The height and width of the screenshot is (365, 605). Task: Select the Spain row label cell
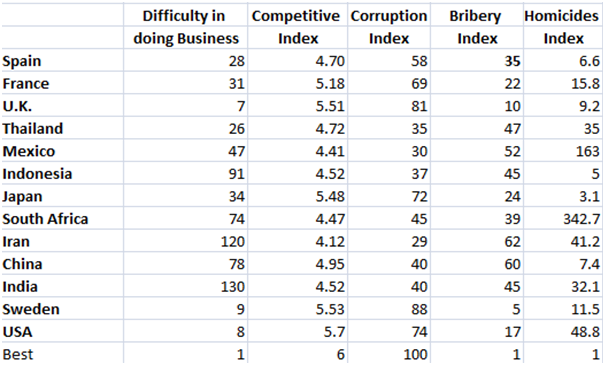(x=63, y=61)
